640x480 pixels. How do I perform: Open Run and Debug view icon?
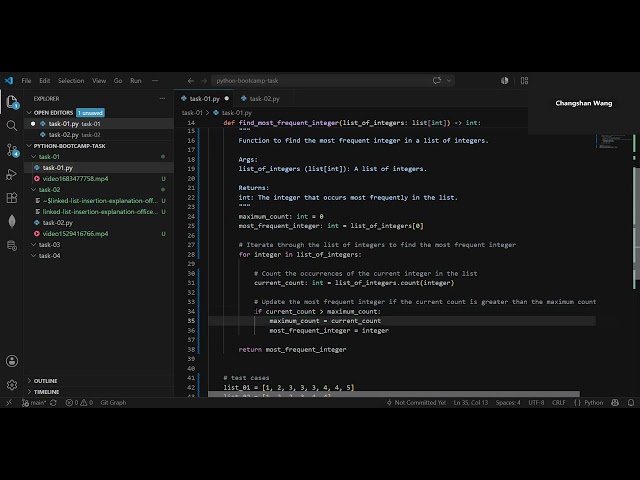[x=12, y=174]
